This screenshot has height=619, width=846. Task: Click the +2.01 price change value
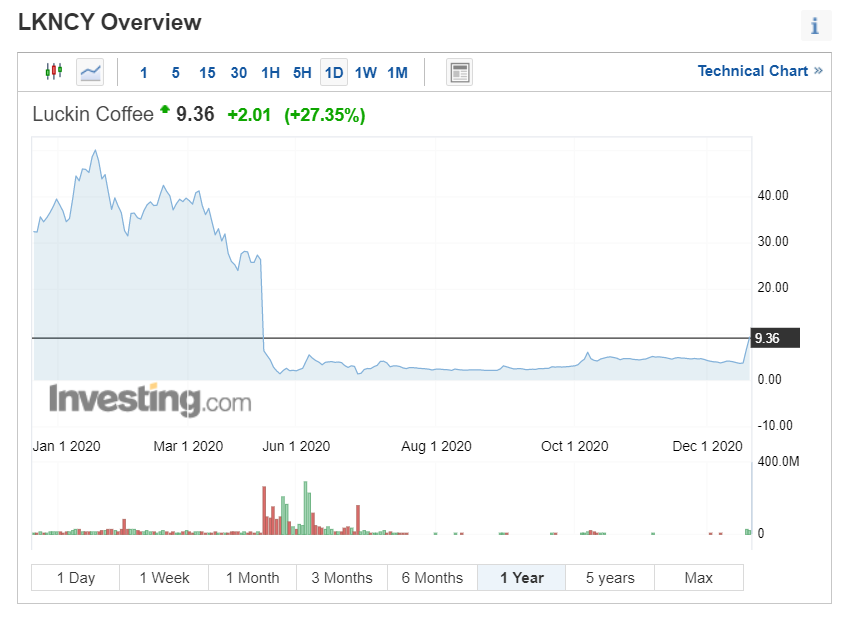tap(249, 115)
